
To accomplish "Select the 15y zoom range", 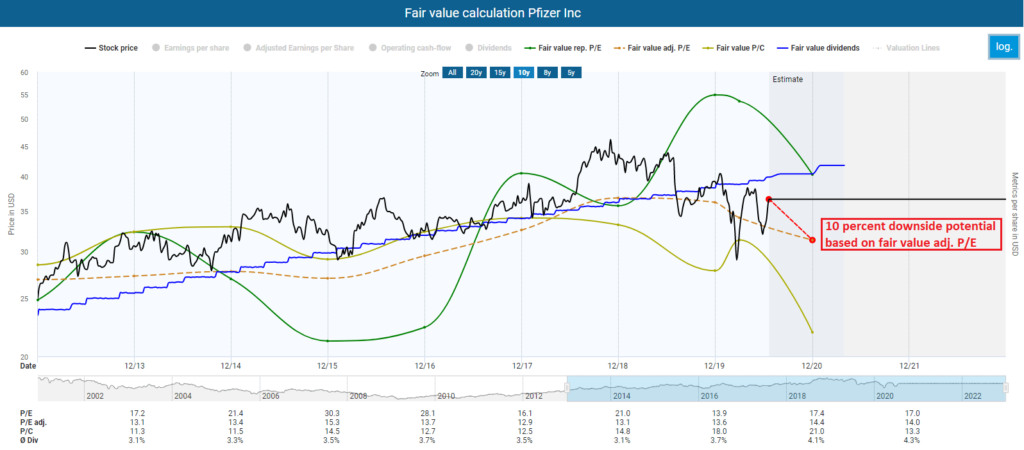I will tap(500, 73).
